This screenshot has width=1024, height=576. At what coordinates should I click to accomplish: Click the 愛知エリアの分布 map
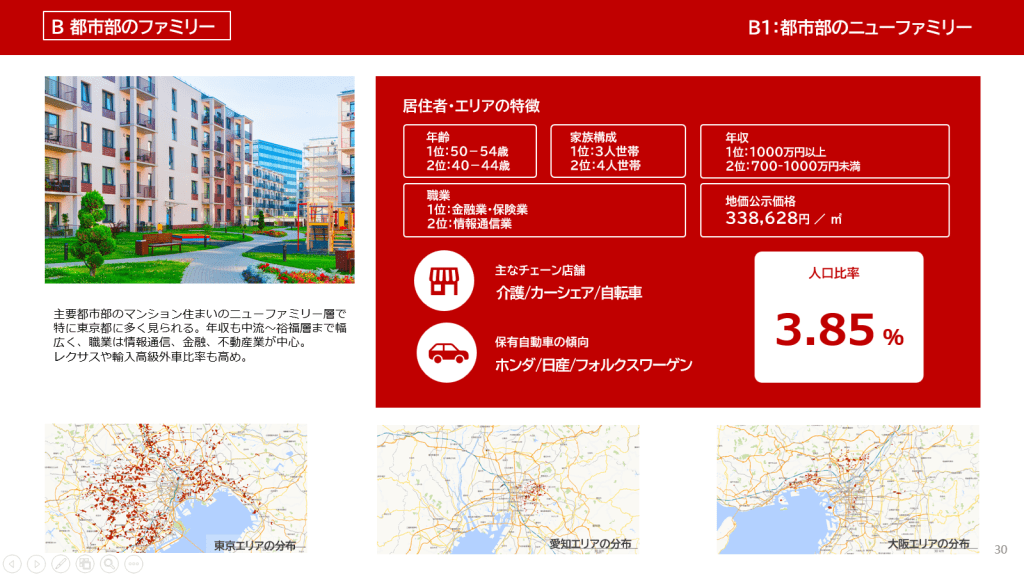[510, 490]
